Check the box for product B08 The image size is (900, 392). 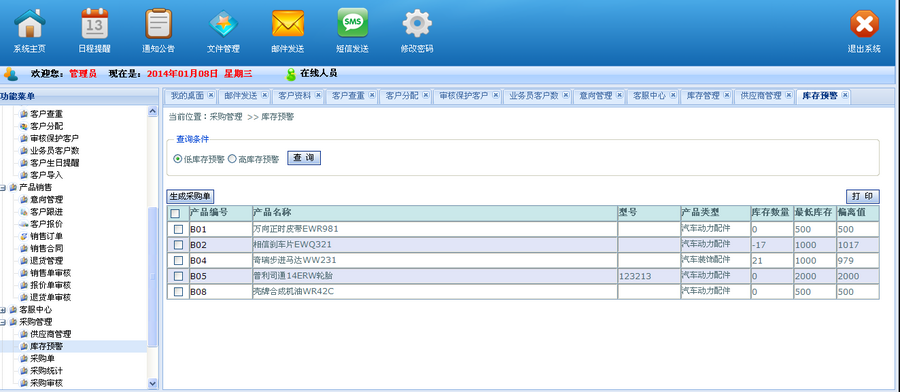pyautogui.click(x=179, y=292)
